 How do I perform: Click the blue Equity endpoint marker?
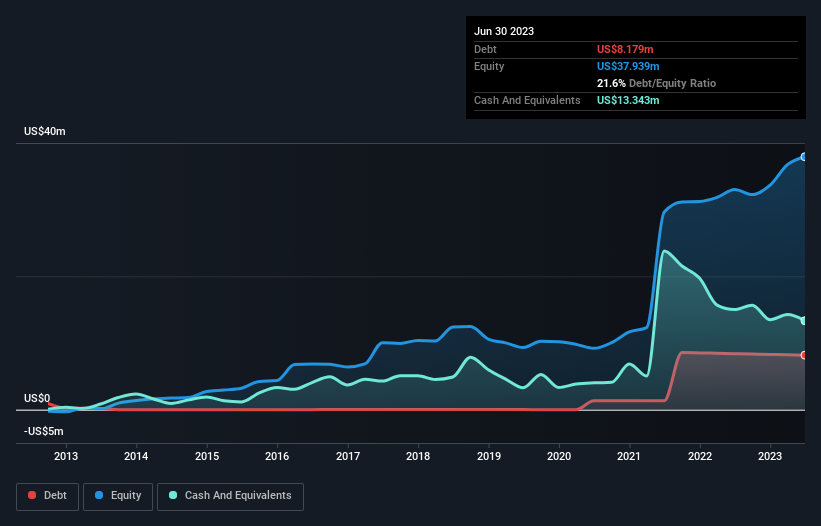pos(804,156)
